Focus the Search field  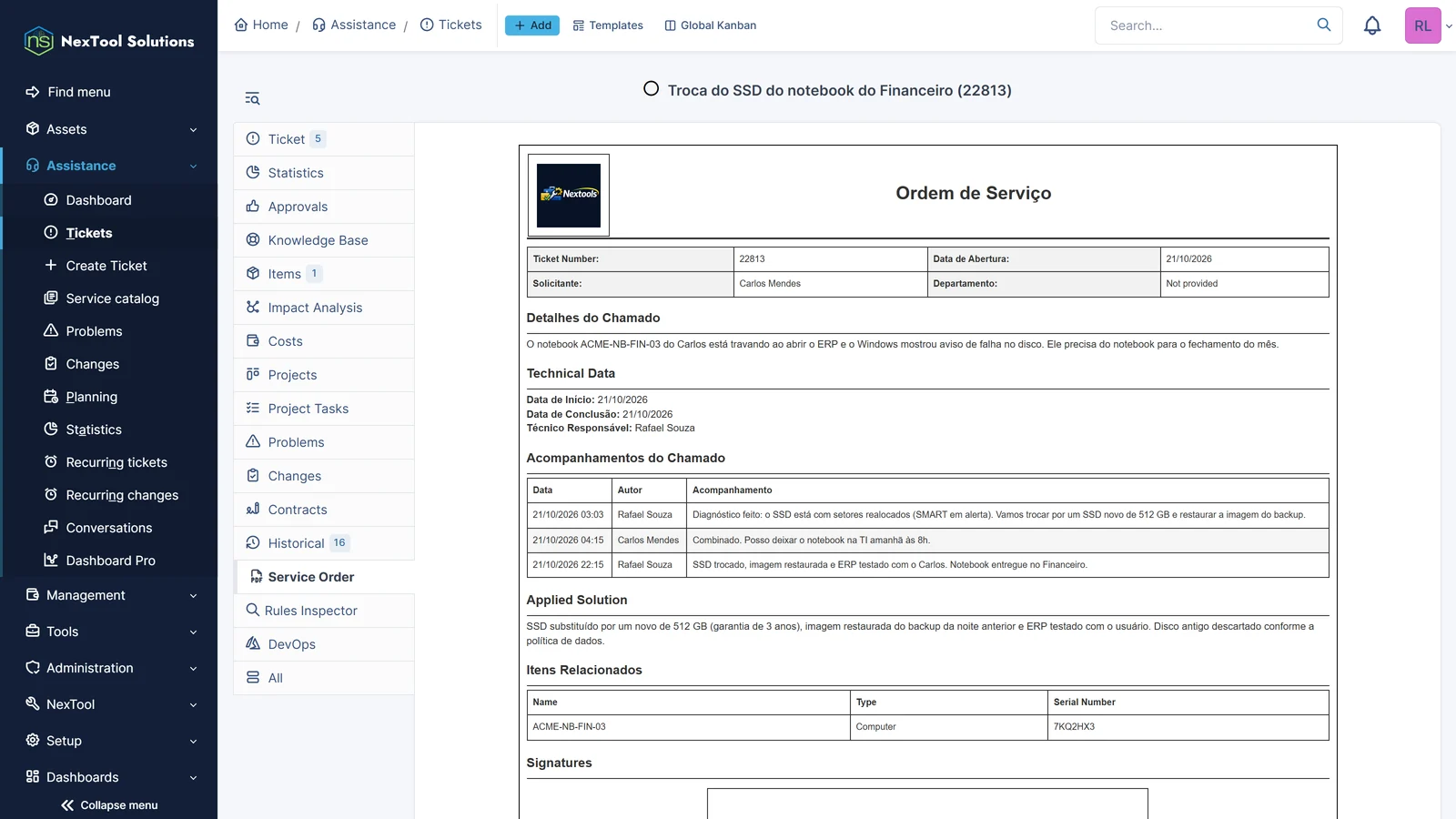[1208, 25]
